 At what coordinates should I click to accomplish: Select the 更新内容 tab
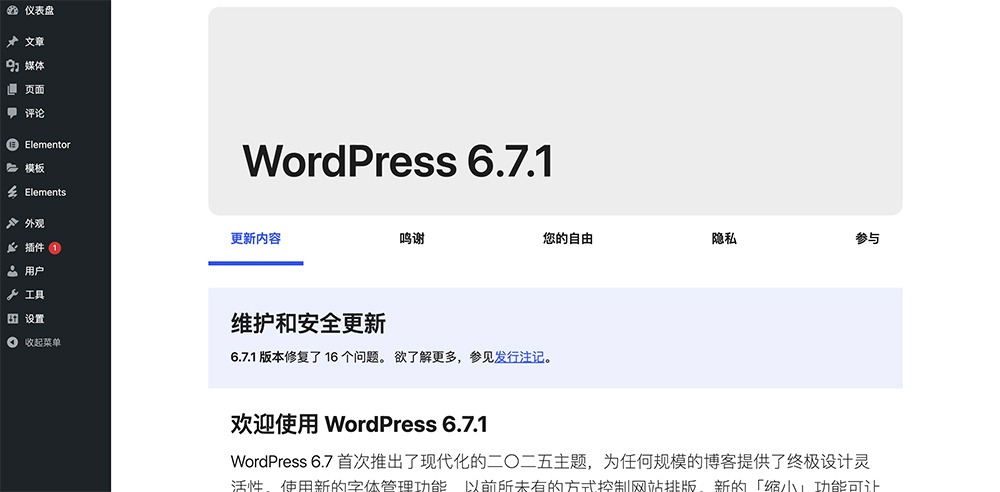[256, 239]
